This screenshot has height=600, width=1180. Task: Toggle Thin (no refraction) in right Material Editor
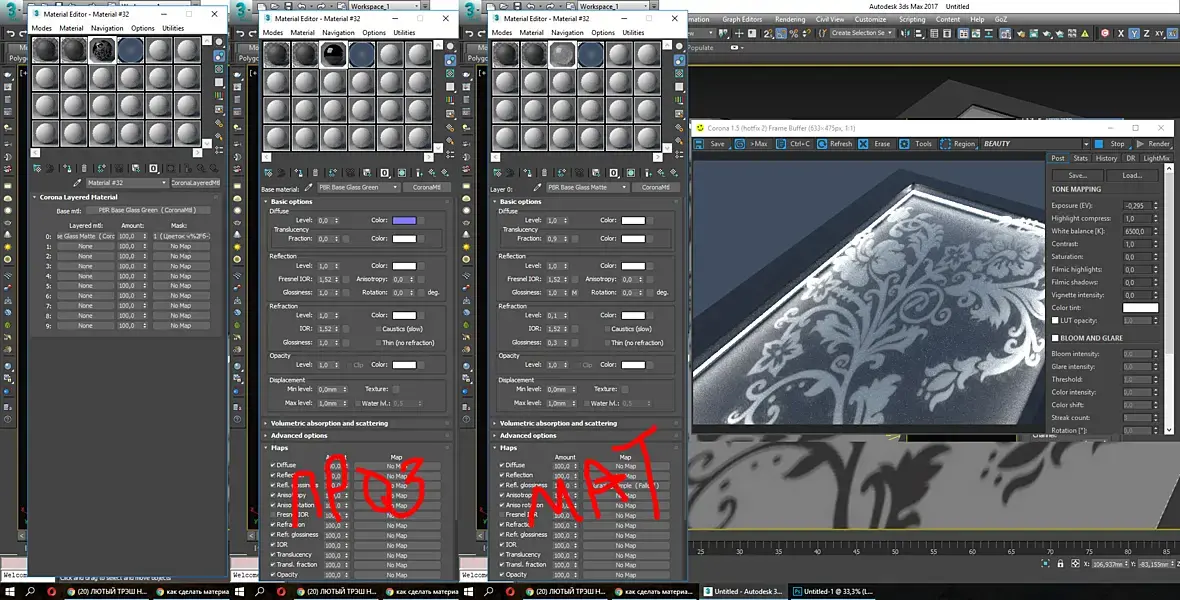[x=608, y=343]
